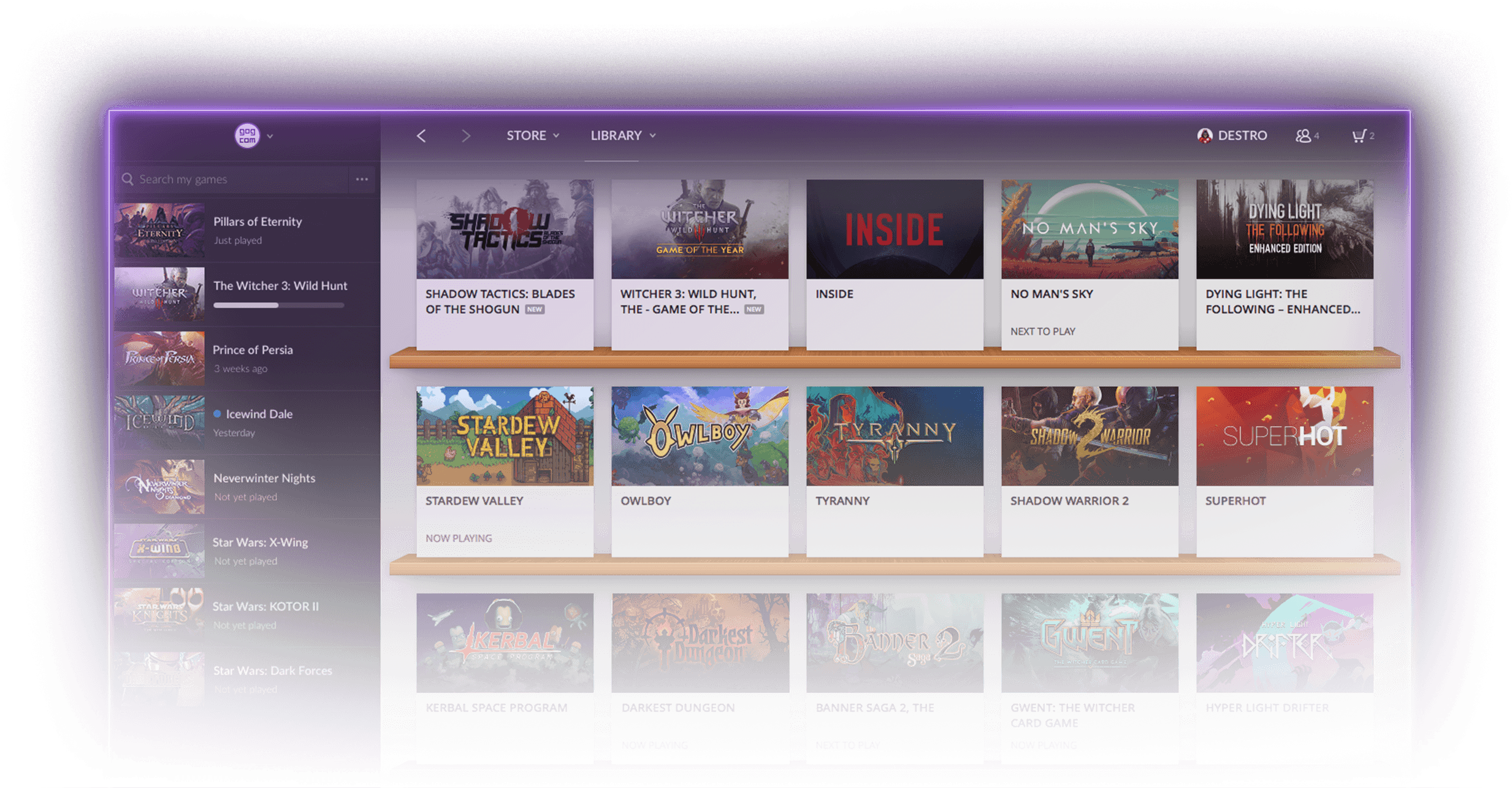
Task: Open the INSIDE game cover
Action: click(x=895, y=229)
